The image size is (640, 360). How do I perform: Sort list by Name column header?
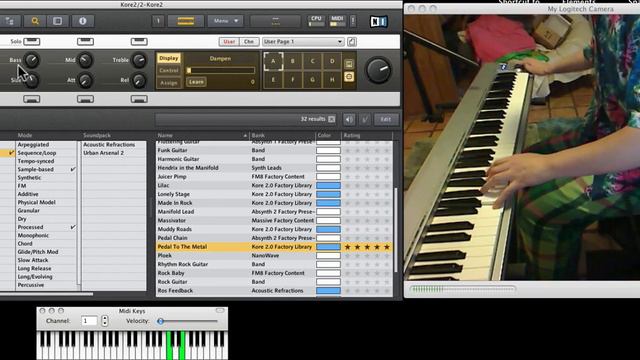tap(202, 135)
